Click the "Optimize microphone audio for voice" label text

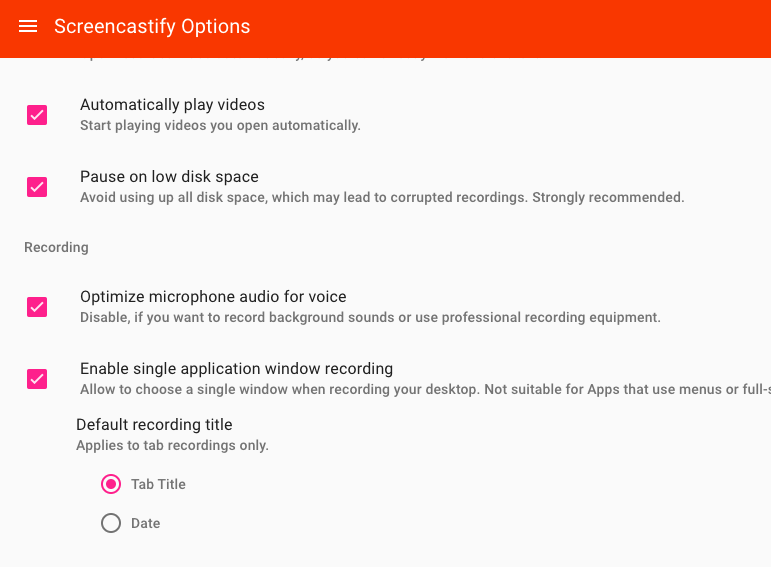[213, 297]
